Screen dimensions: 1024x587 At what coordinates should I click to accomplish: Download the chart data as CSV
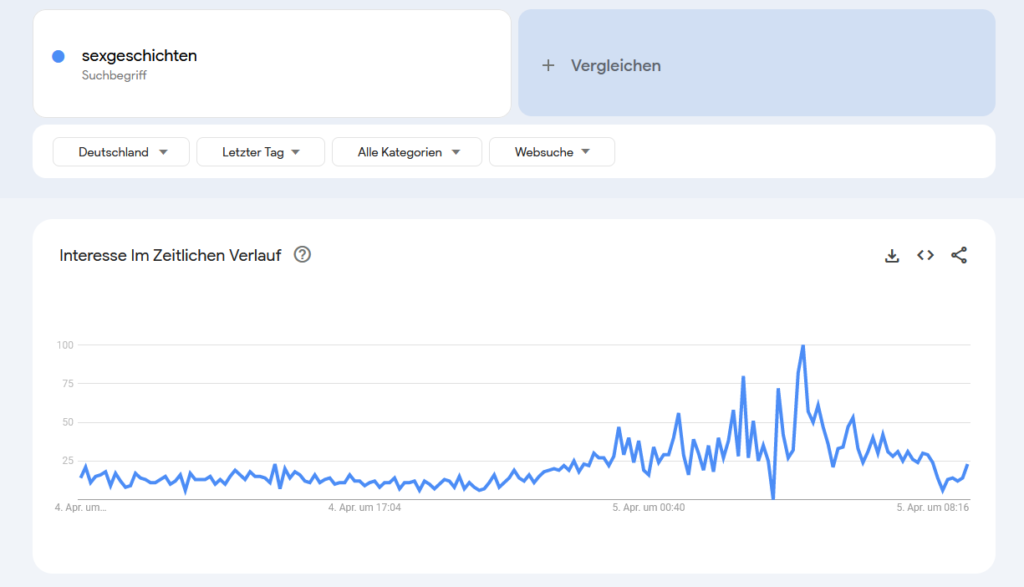coord(892,256)
